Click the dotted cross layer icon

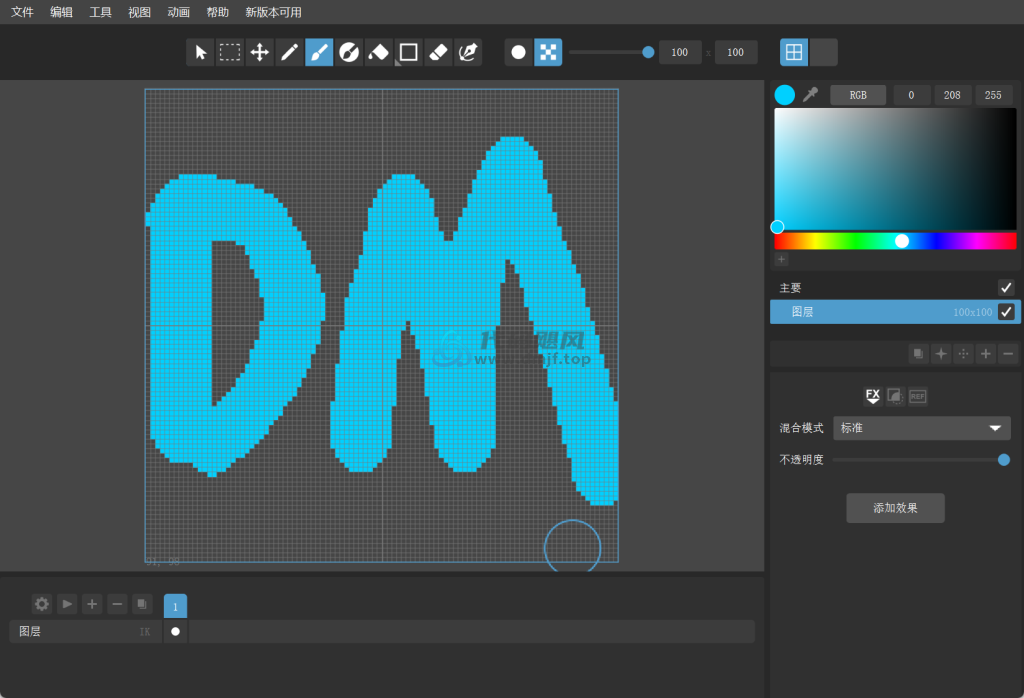pos(963,354)
